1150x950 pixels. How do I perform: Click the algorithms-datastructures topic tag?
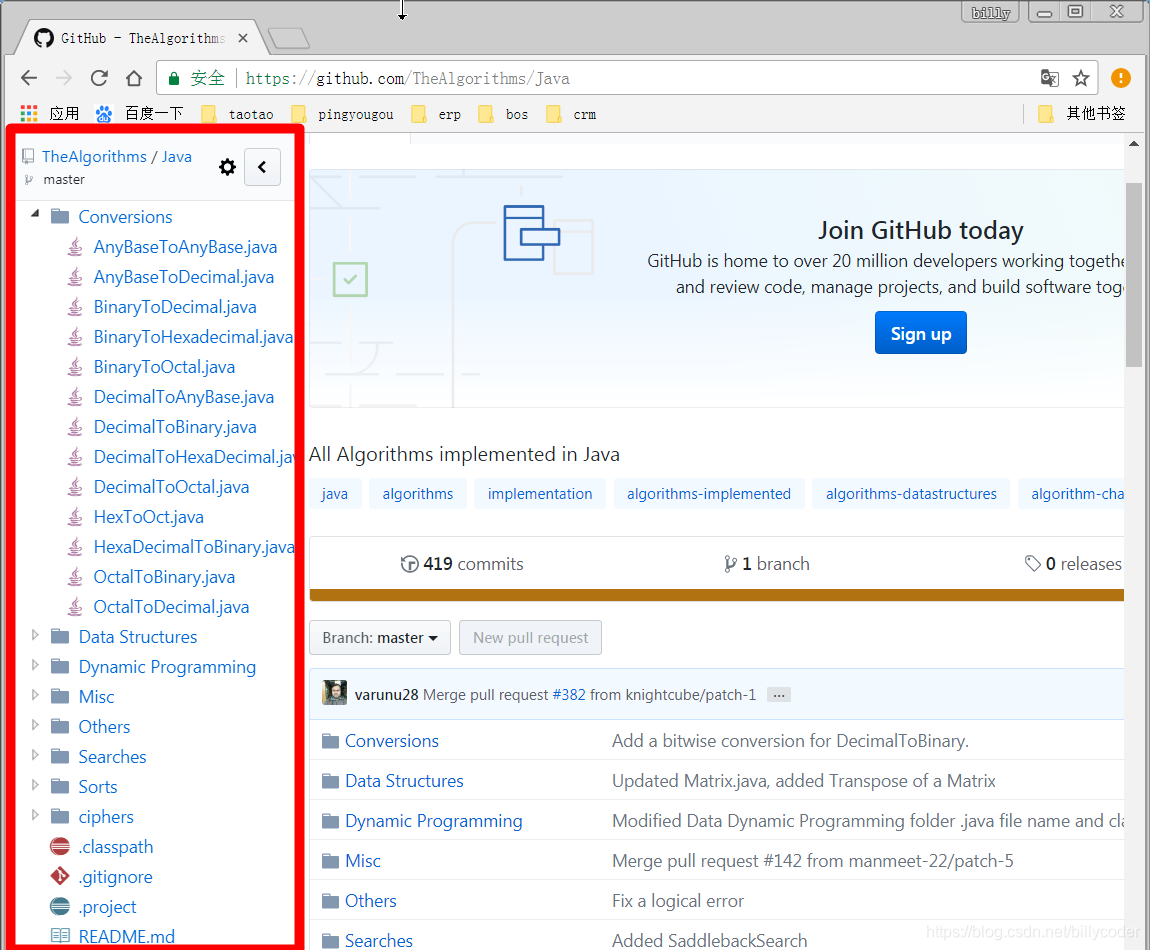point(911,494)
